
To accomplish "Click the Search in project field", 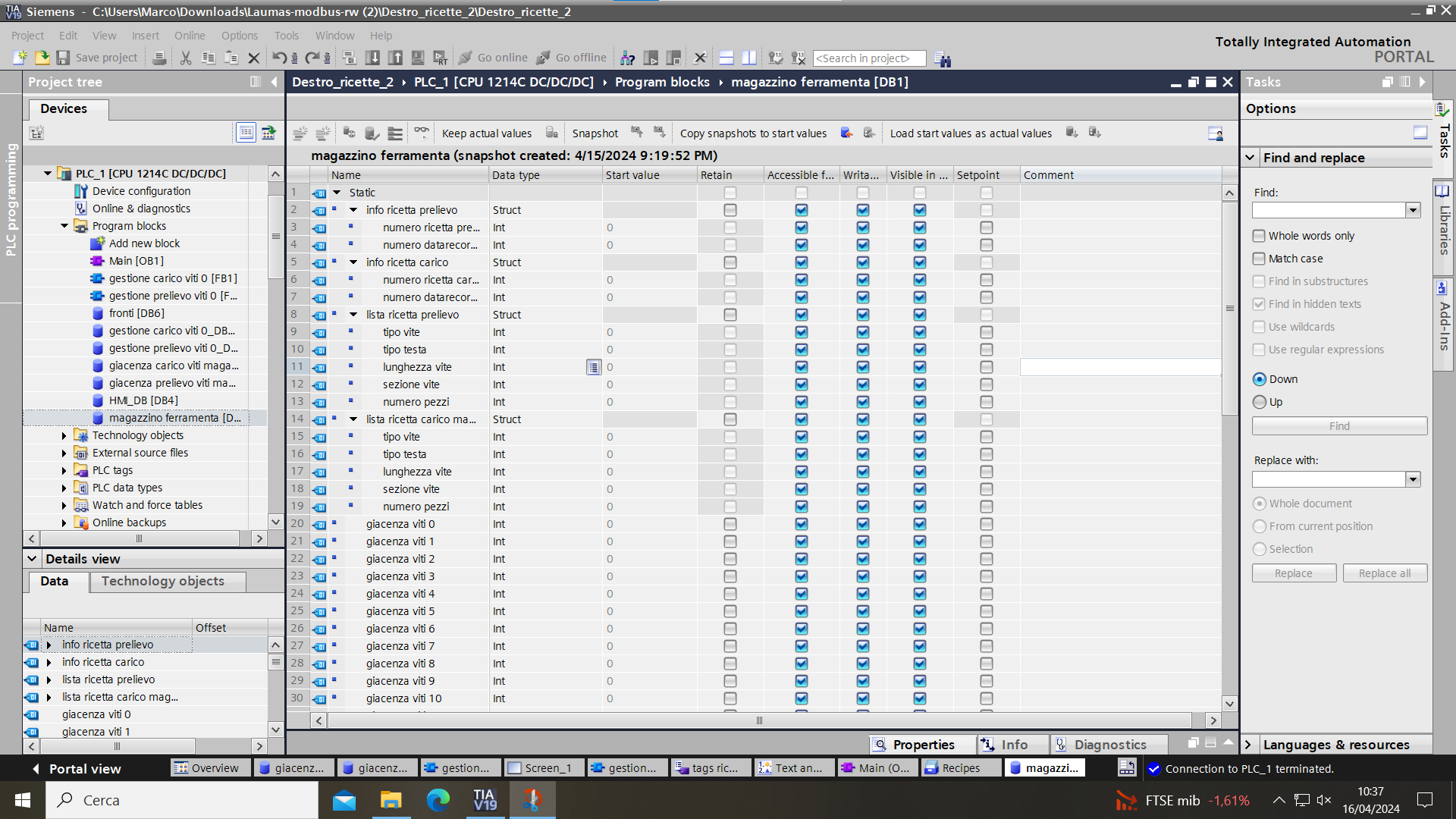I will click(x=868, y=58).
